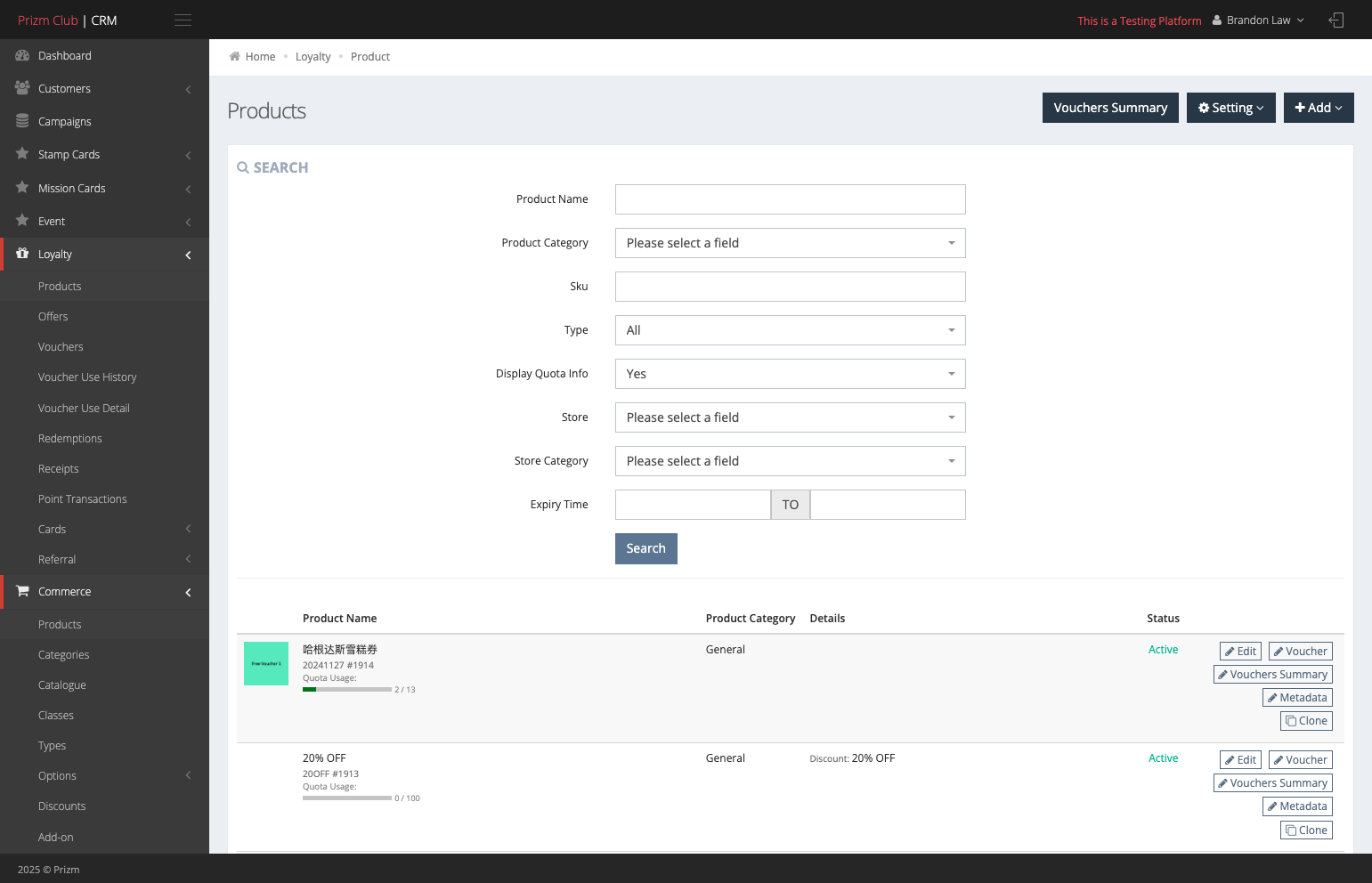Open the Store Category dropdown

[791, 461]
